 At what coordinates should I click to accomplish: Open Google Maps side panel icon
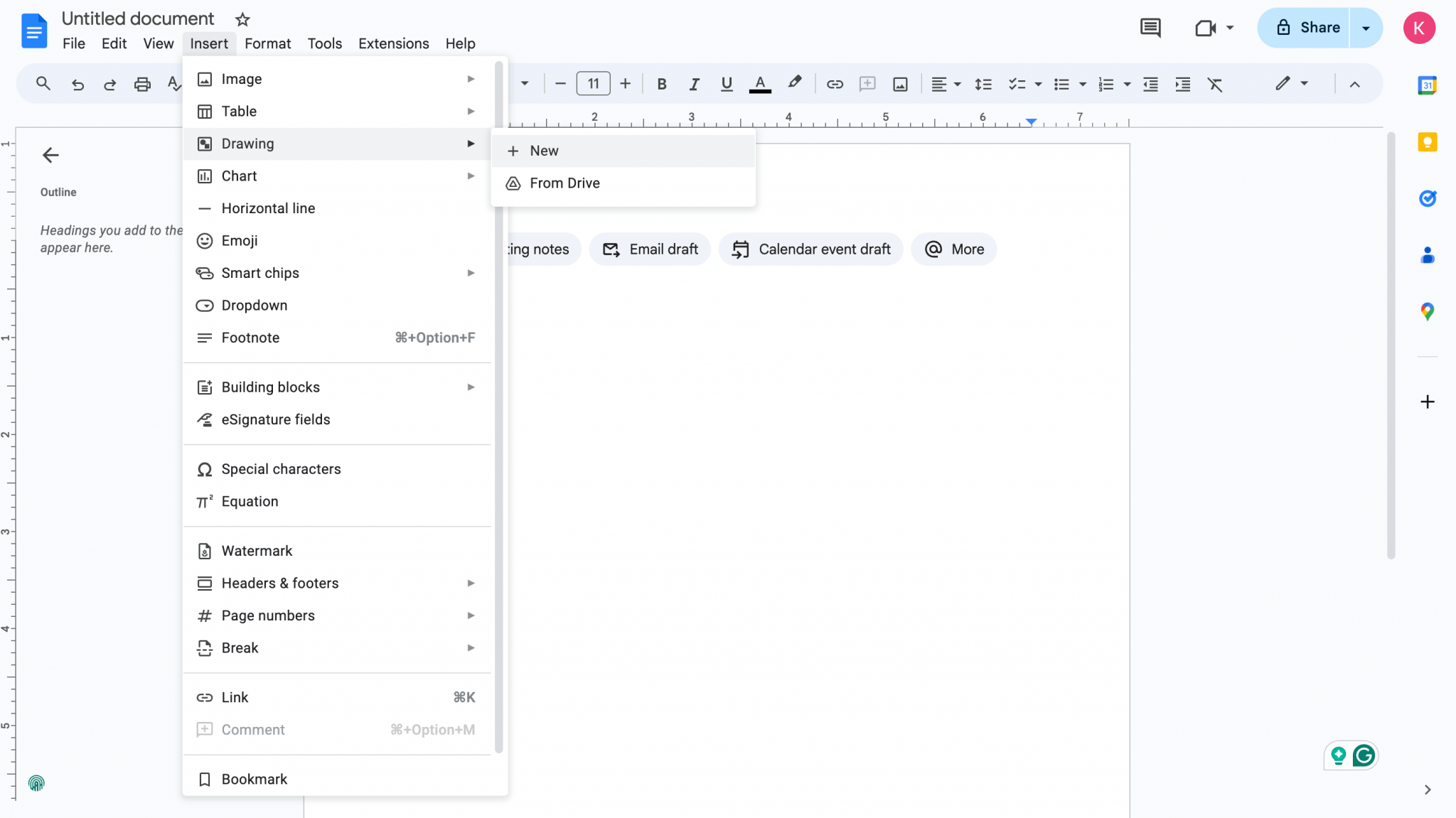coord(1427,311)
